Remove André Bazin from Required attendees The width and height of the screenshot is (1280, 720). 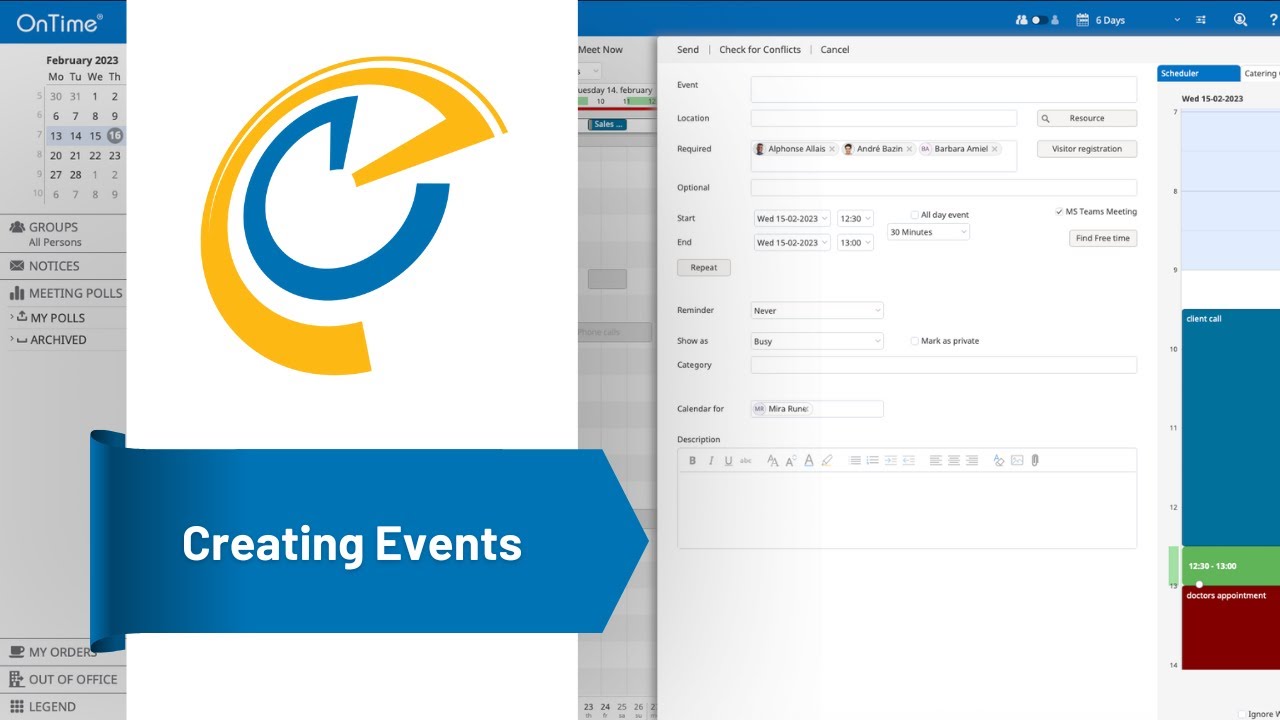(x=909, y=149)
